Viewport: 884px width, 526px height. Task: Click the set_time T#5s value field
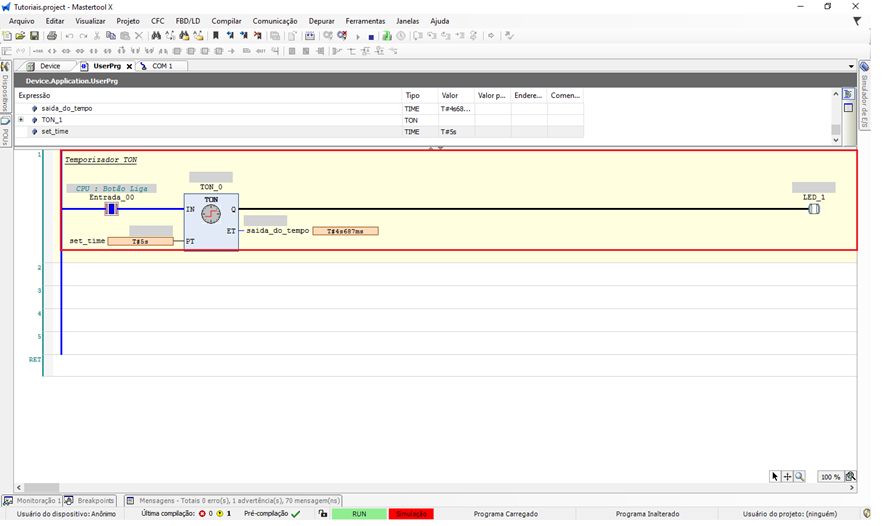[x=140, y=241]
